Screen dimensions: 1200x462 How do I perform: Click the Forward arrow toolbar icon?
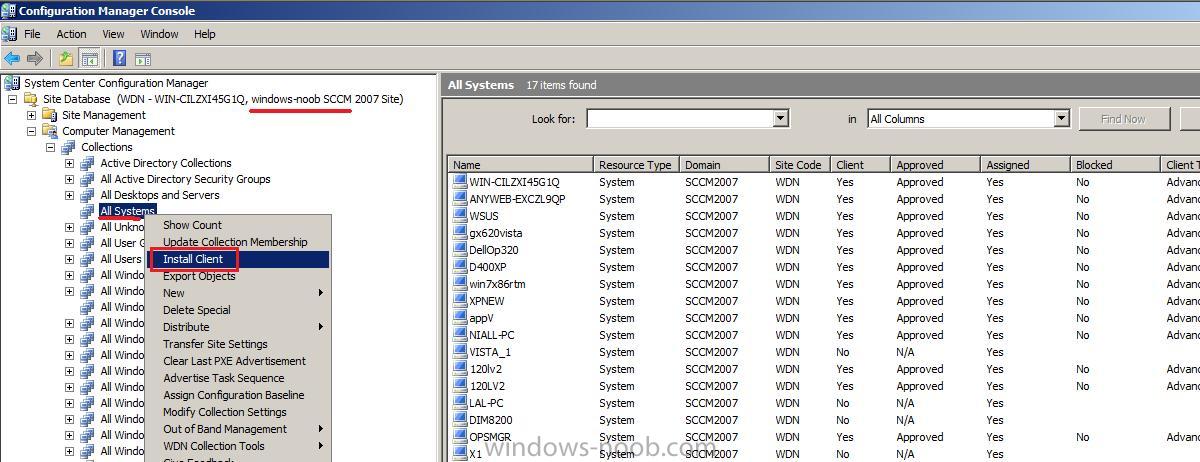(35, 59)
